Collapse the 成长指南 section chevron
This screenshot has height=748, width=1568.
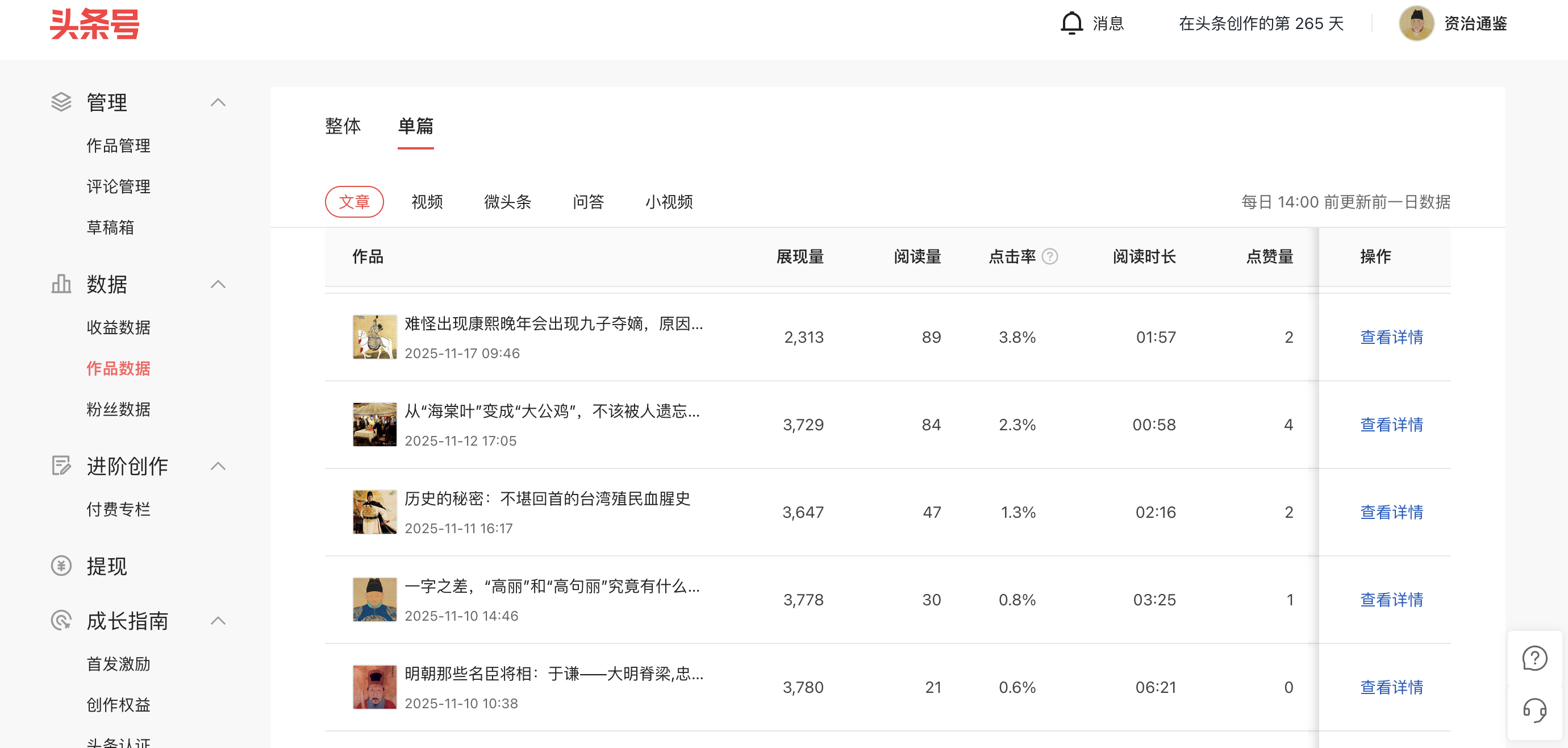[x=218, y=621]
